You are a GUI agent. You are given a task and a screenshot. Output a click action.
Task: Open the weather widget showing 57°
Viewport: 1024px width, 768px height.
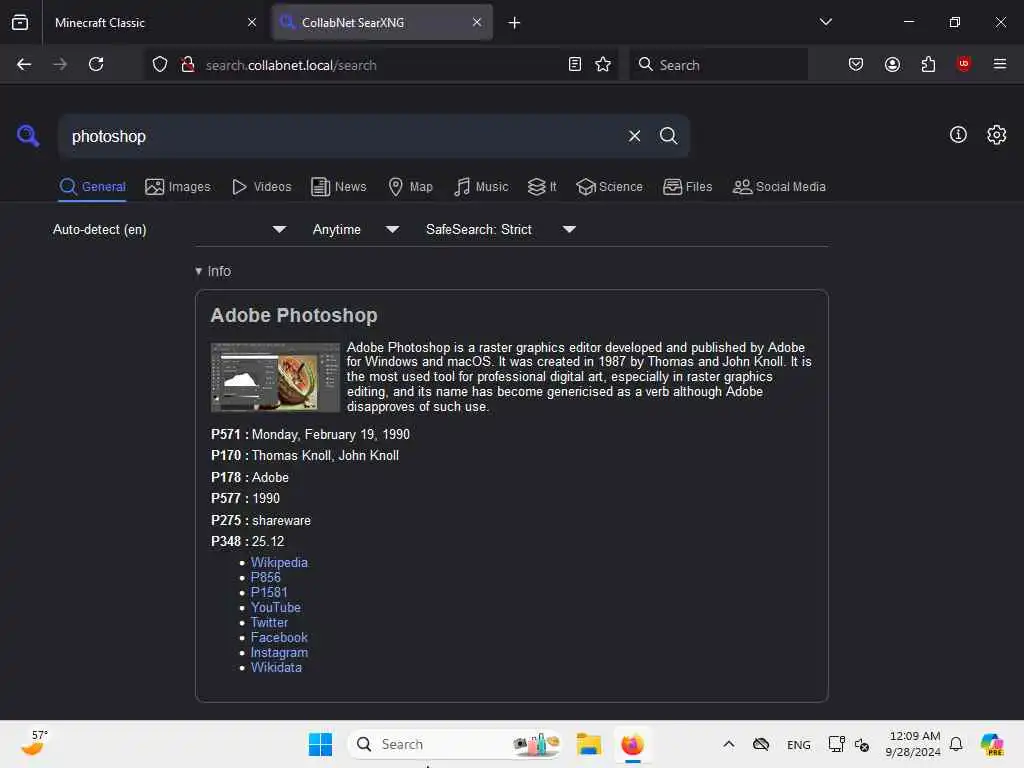(33, 743)
